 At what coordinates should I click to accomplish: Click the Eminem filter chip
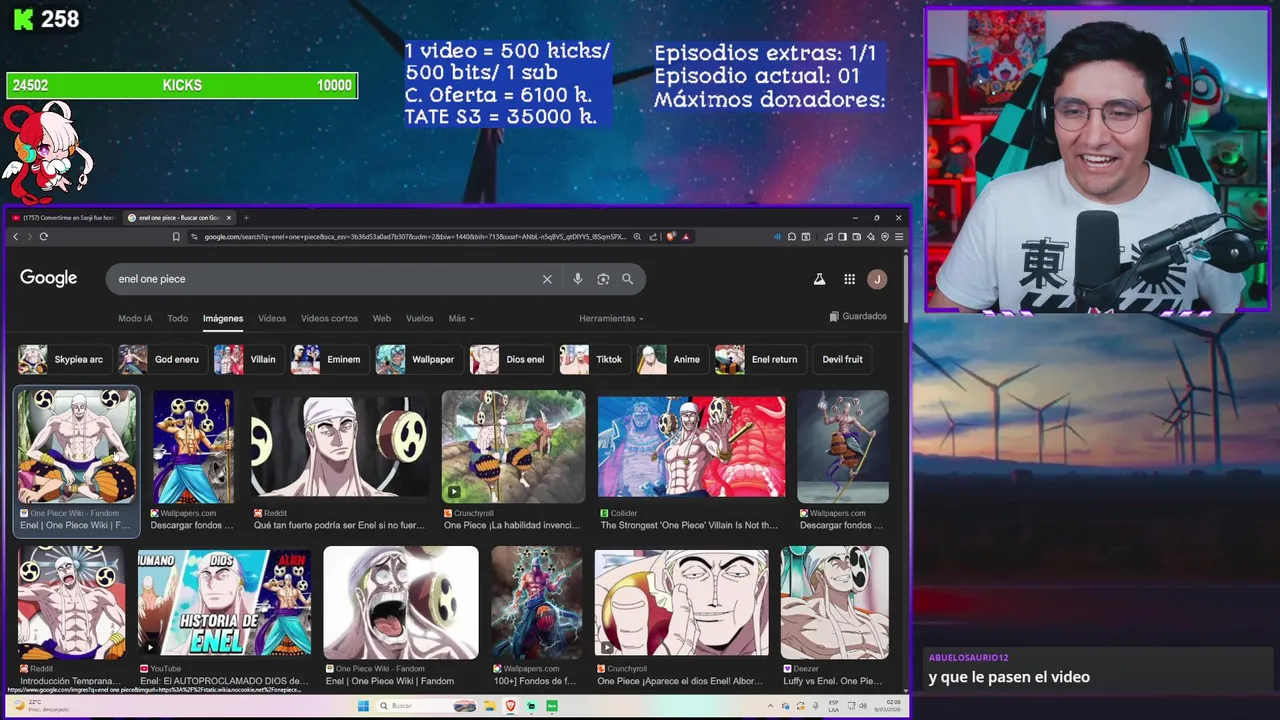[x=328, y=359]
